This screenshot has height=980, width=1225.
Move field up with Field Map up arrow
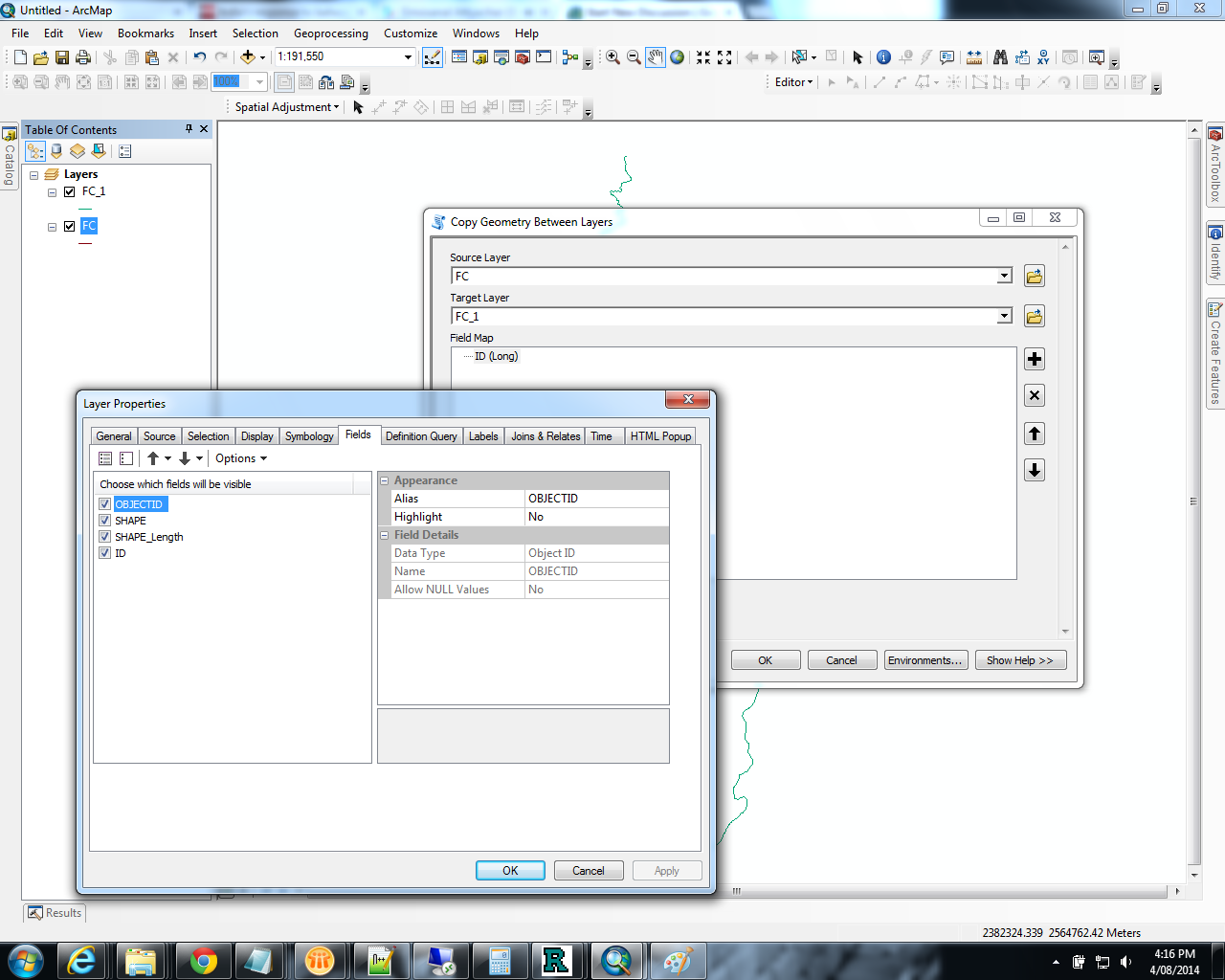point(1035,434)
